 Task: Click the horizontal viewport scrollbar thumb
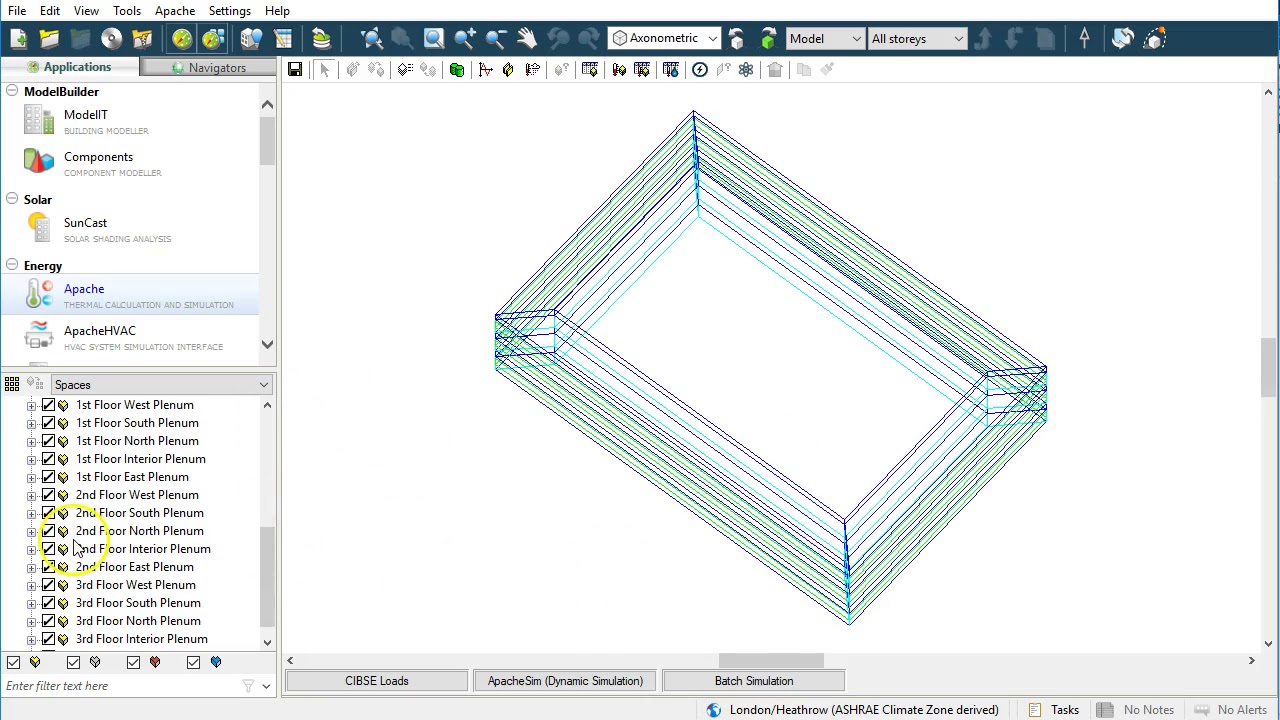tap(771, 661)
